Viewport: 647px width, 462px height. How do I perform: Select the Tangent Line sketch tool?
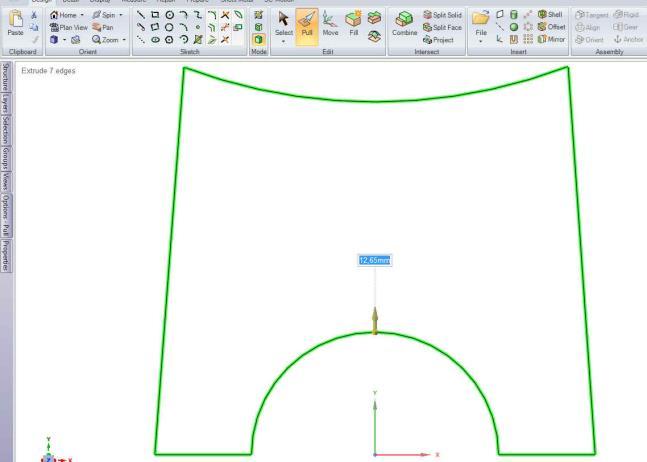pos(141,28)
